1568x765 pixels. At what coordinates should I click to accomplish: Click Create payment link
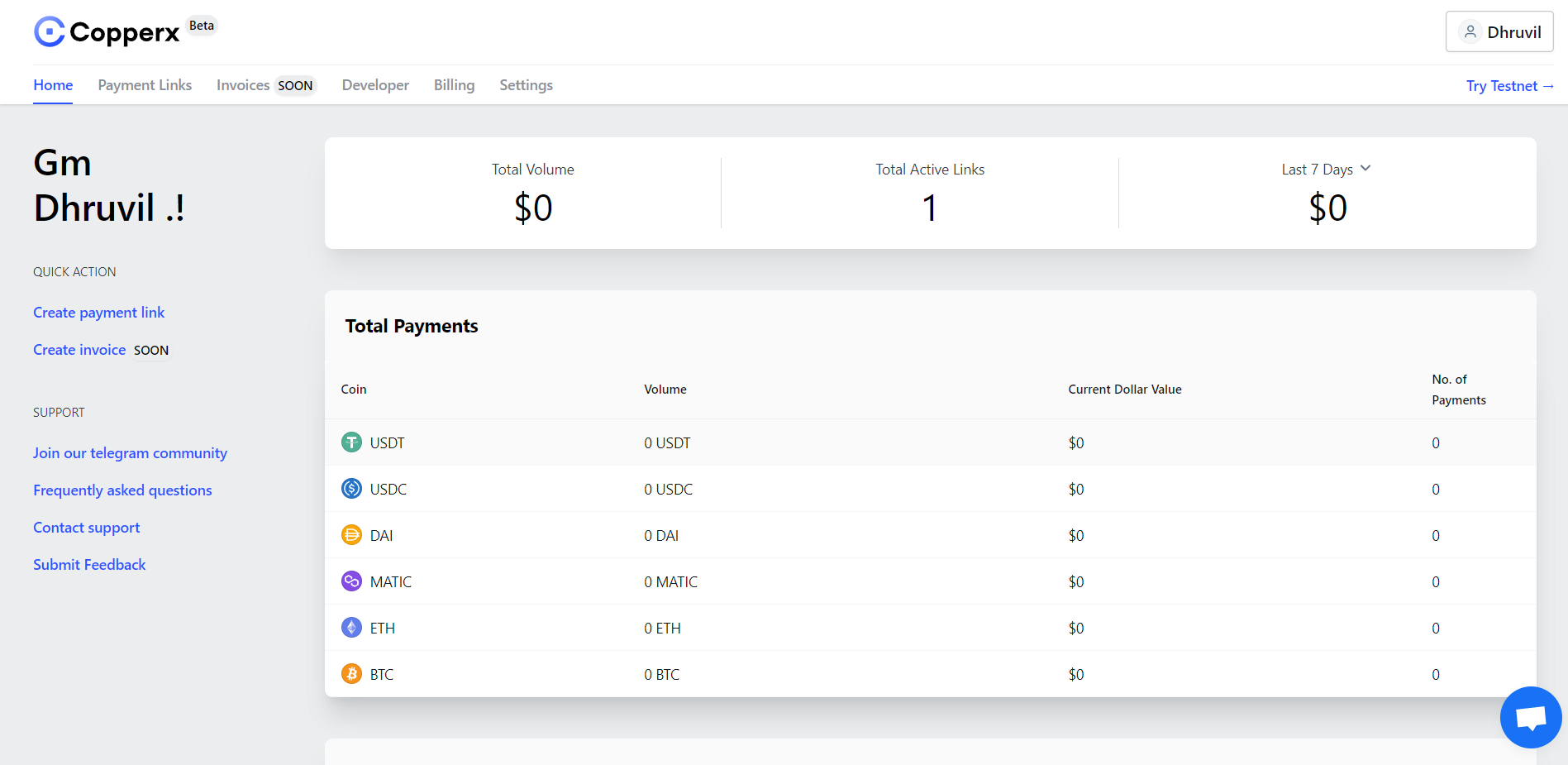tap(98, 313)
